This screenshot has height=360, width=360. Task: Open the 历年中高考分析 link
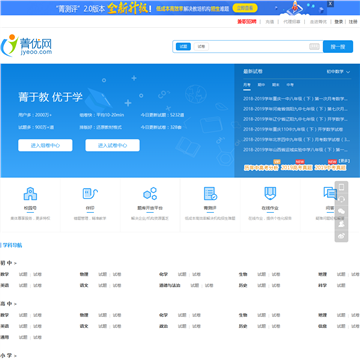point(261,168)
